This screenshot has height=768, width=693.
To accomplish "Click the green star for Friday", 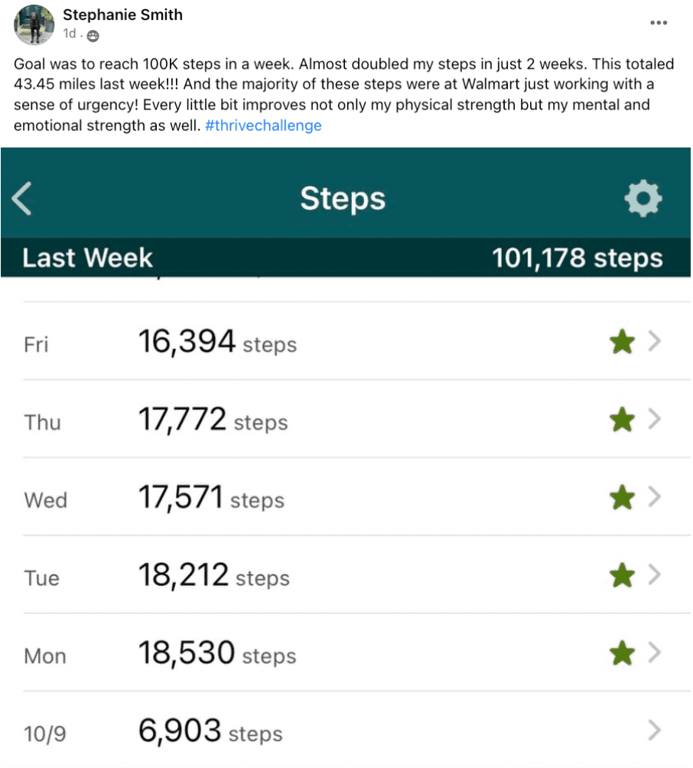I will click(622, 343).
